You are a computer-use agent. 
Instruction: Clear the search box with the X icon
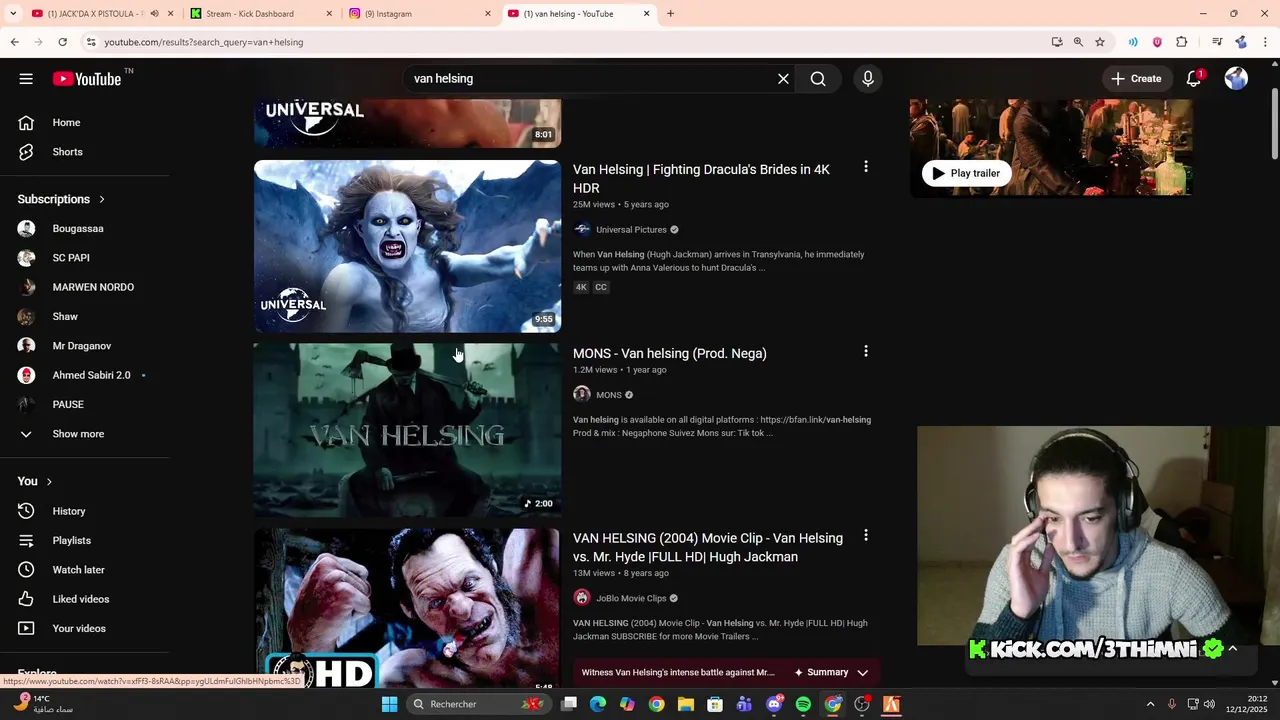coord(784,79)
